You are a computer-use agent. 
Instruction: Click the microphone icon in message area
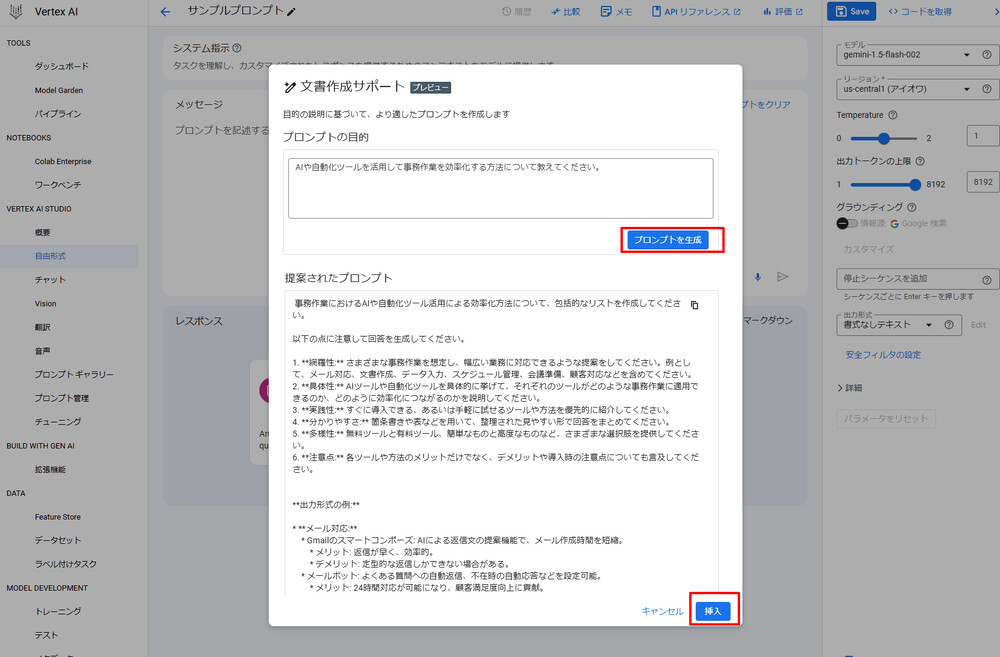pyautogui.click(x=758, y=277)
